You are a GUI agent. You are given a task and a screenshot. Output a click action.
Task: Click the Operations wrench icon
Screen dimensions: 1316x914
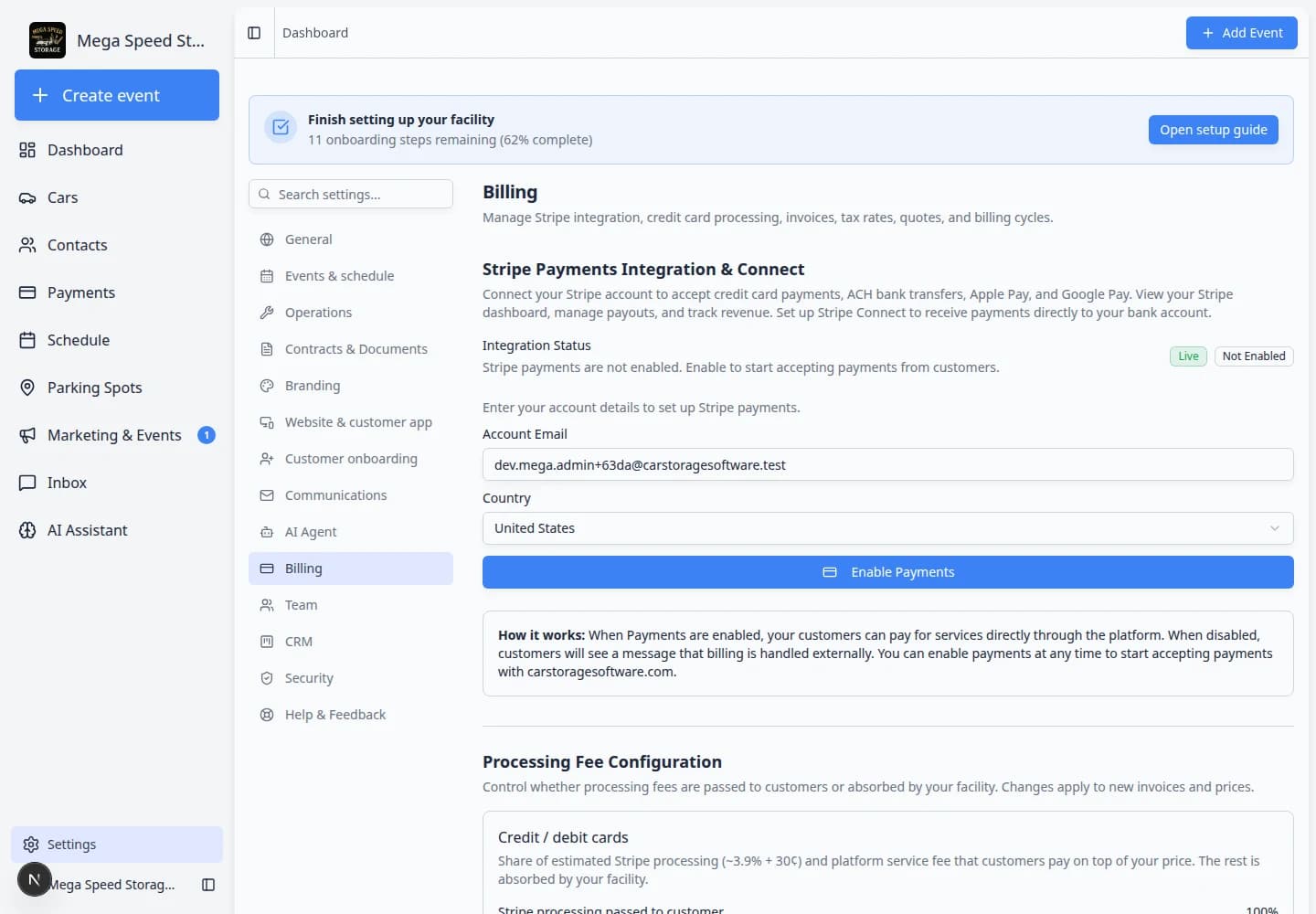point(267,313)
